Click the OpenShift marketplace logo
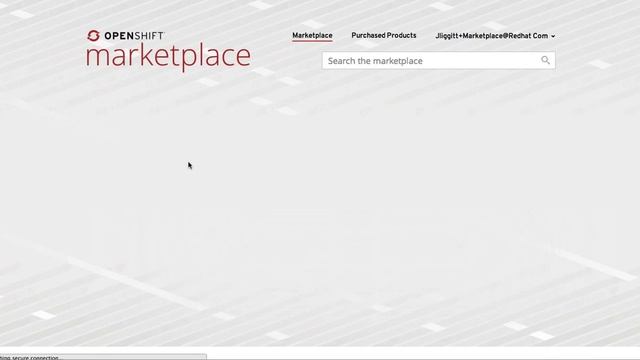Image resolution: width=640 pixels, height=360 pixels. [168, 50]
